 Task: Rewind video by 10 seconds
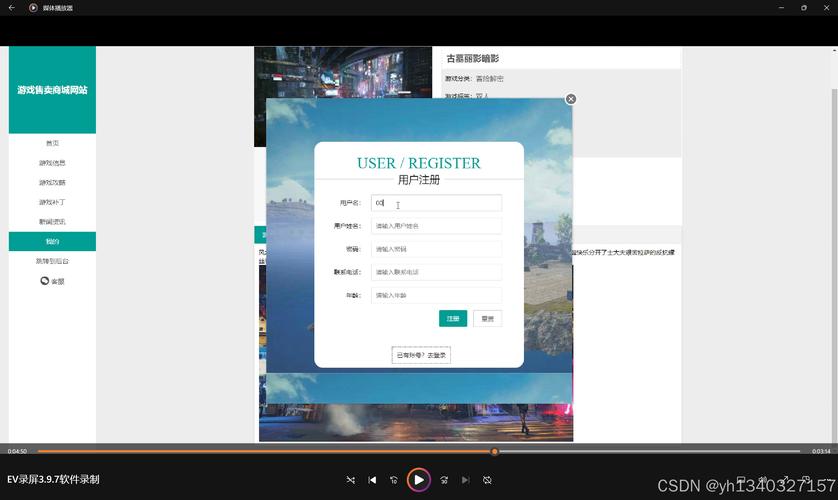pos(394,480)
